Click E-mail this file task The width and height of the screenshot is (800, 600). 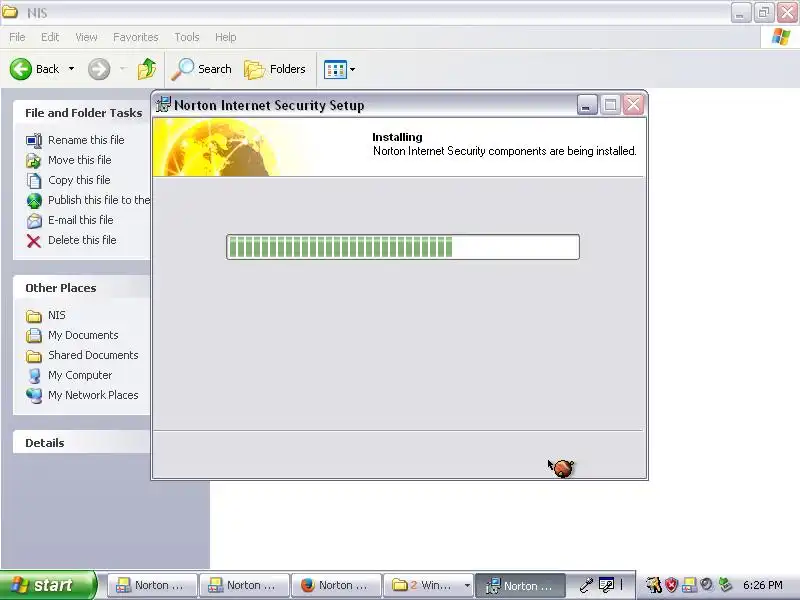click(x=81, y=220)
